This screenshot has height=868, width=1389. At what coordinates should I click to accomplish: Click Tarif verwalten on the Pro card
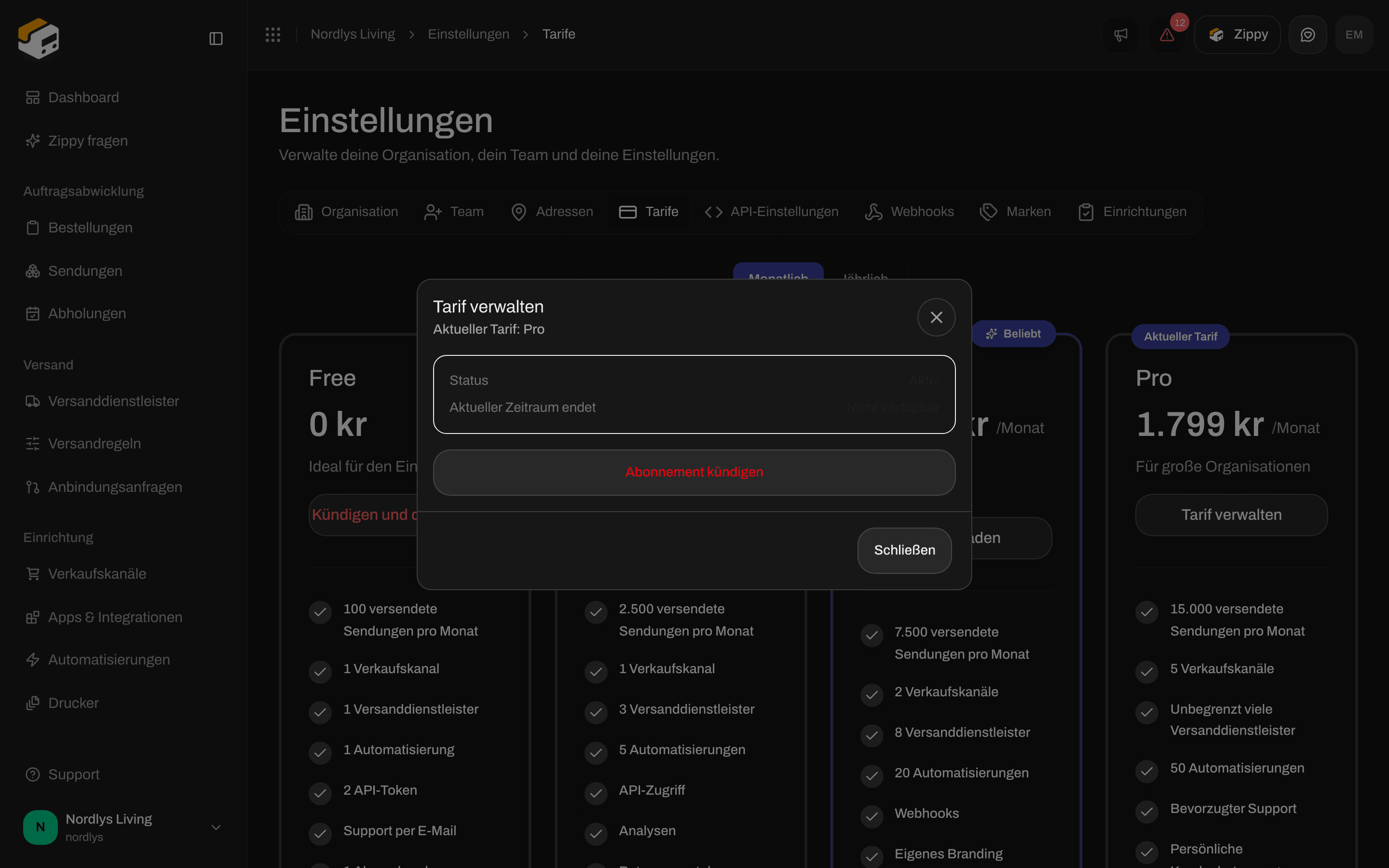[x=1231, y=515]
